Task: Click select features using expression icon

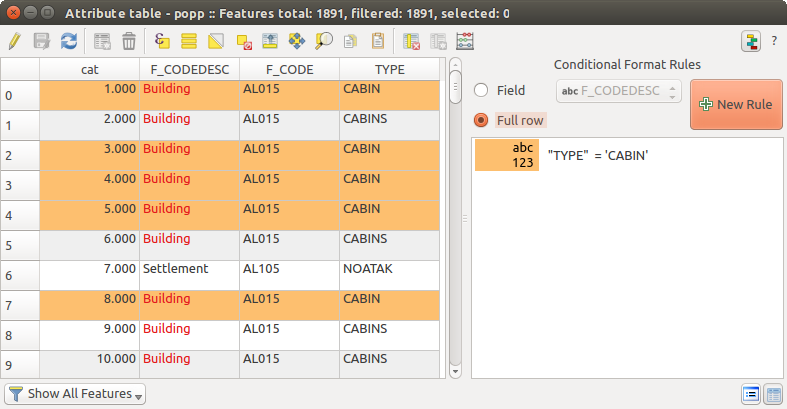Action: pos(163,41)
